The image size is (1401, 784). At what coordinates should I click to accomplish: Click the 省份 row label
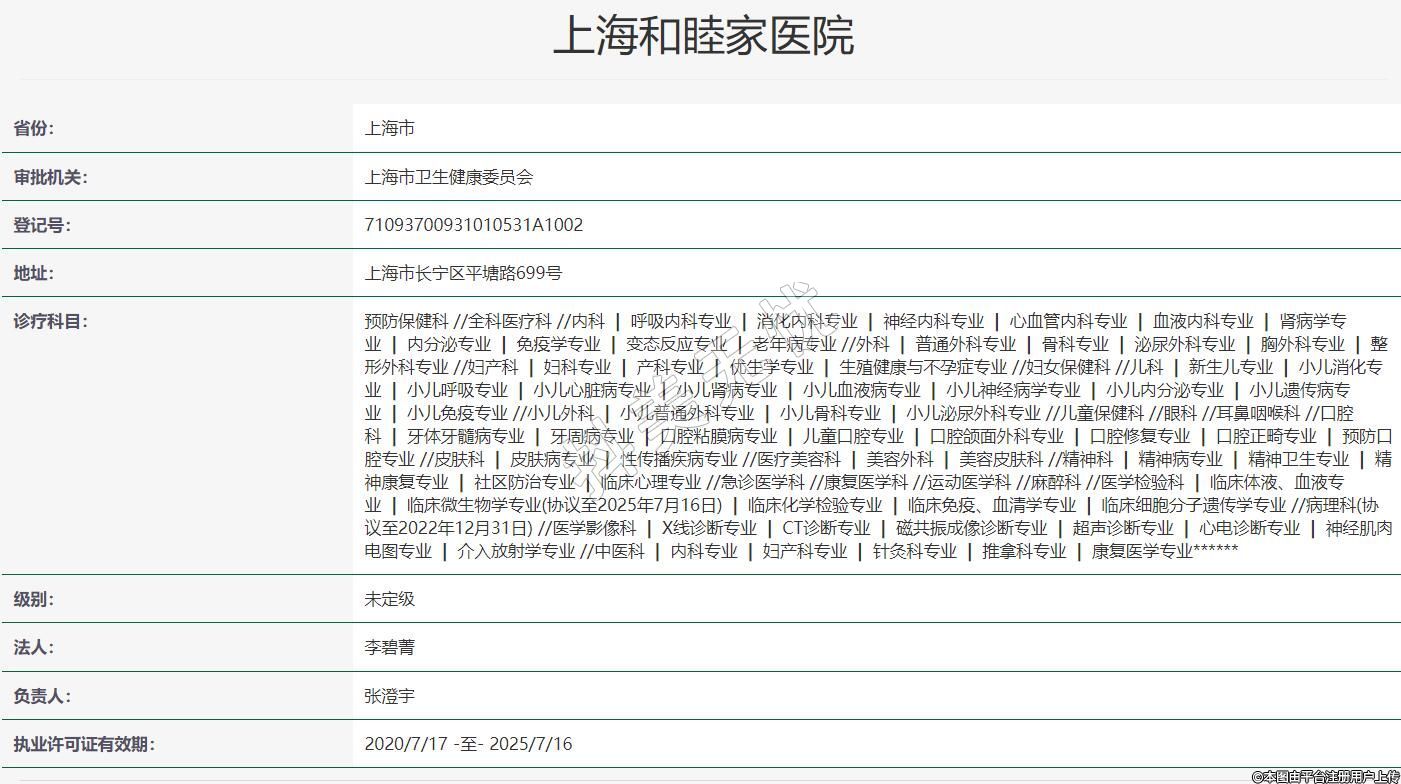tap(34, 128)
